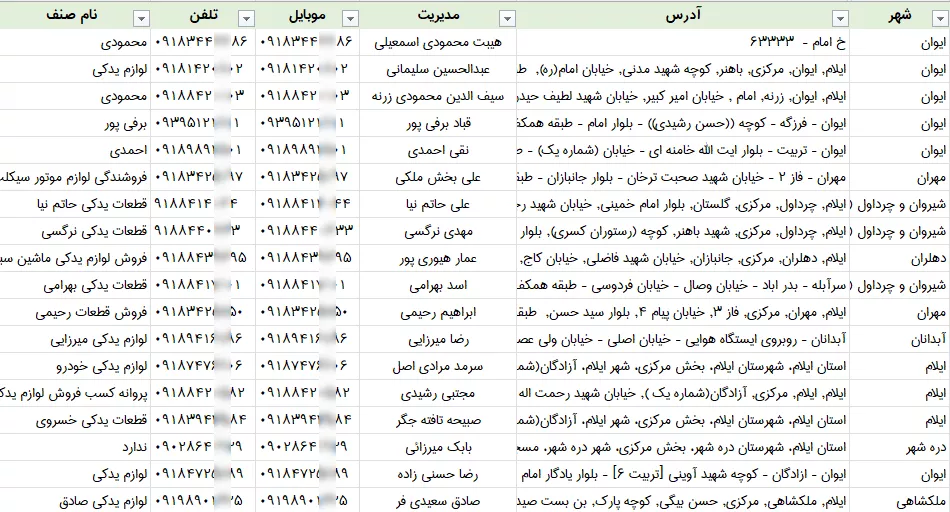This screenshot has width=950, height=512.
Task: Select the موبایل column header
Action: pos(307,15)
